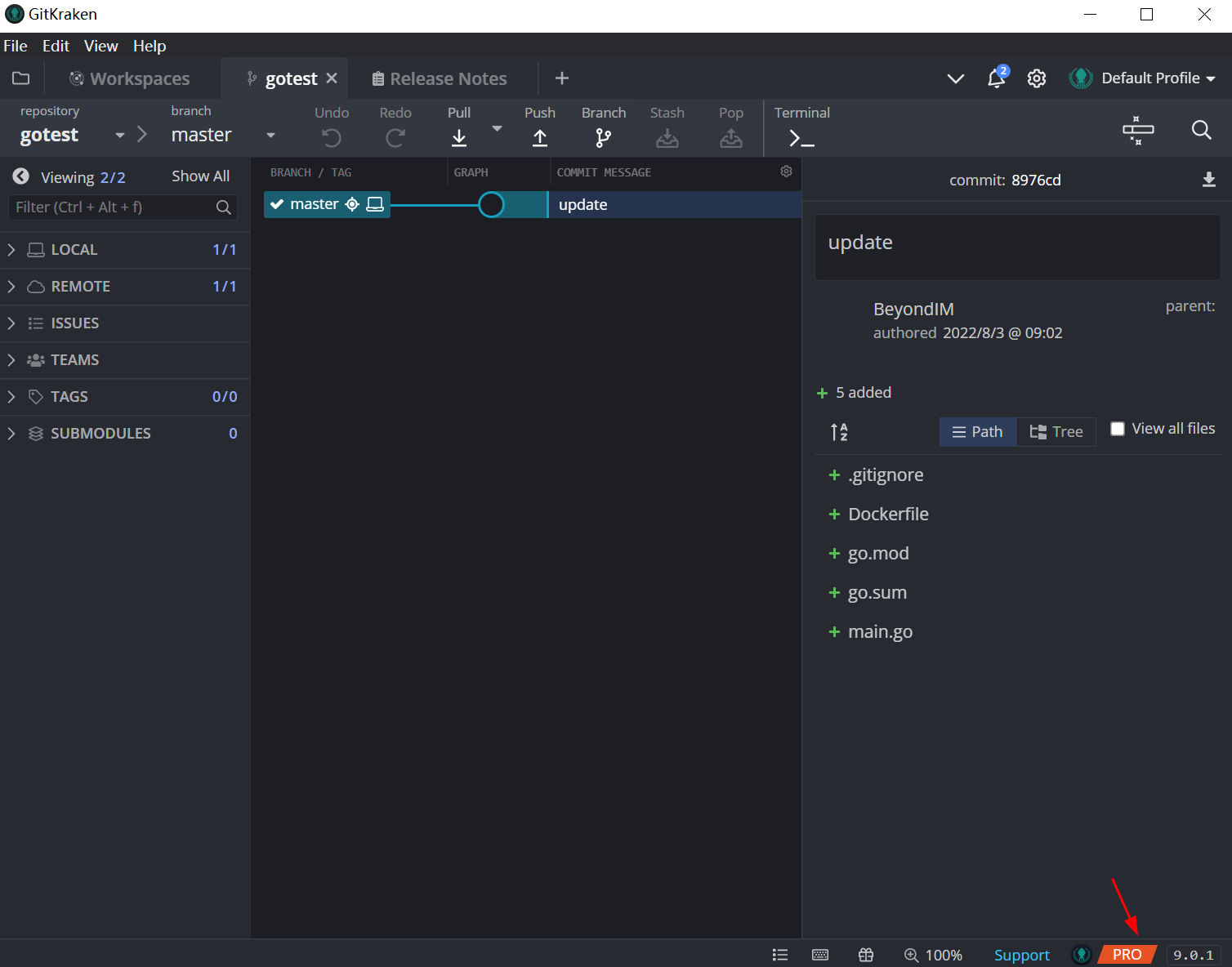Switch to the Release Notes tab
Viewport: 1232px width, 967px height.
[440, 78]
